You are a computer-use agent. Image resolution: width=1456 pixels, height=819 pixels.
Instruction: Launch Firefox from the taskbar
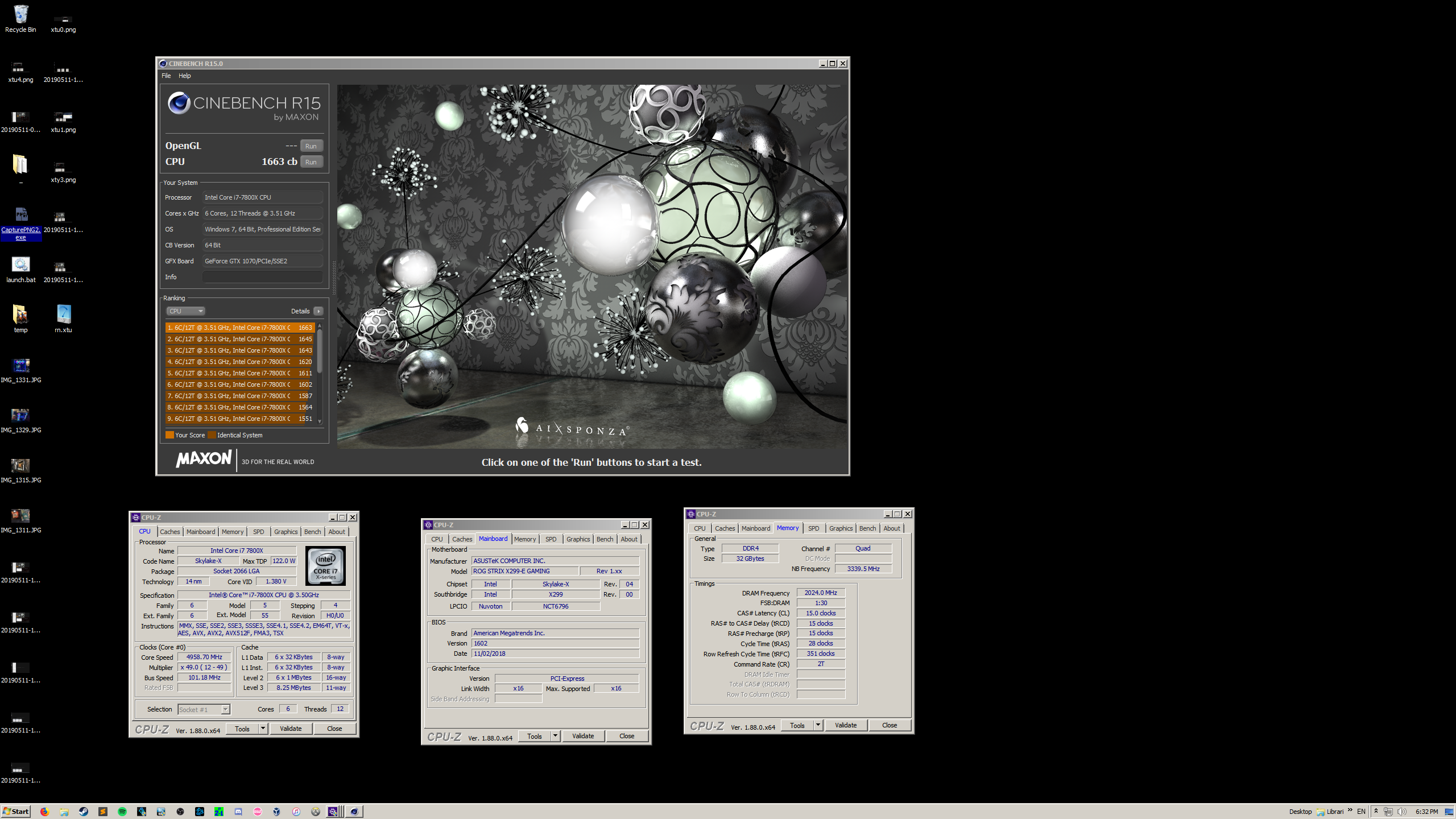[x=45, y=812]
